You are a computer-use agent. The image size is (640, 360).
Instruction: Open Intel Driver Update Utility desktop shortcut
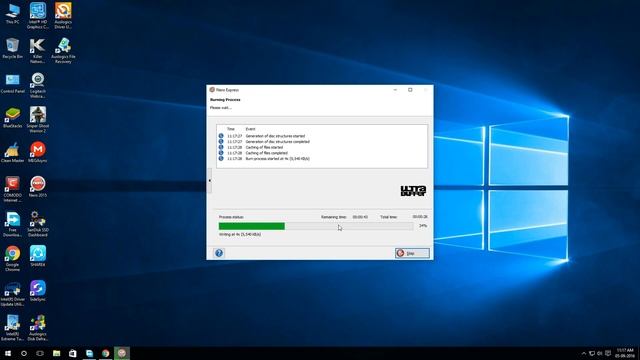coord(12,293)
